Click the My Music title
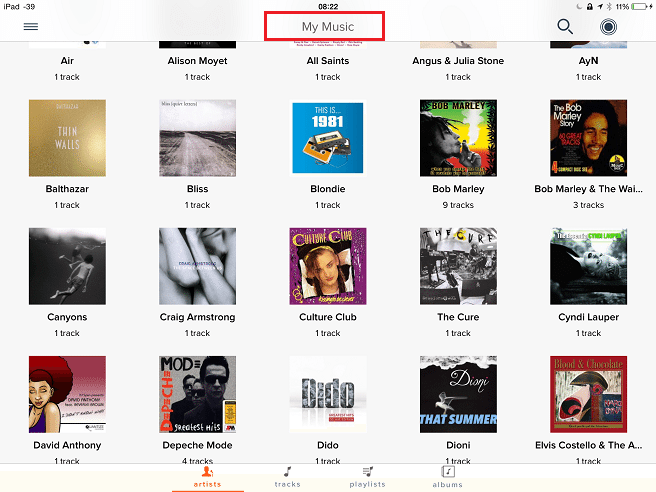 pos(328,27)
